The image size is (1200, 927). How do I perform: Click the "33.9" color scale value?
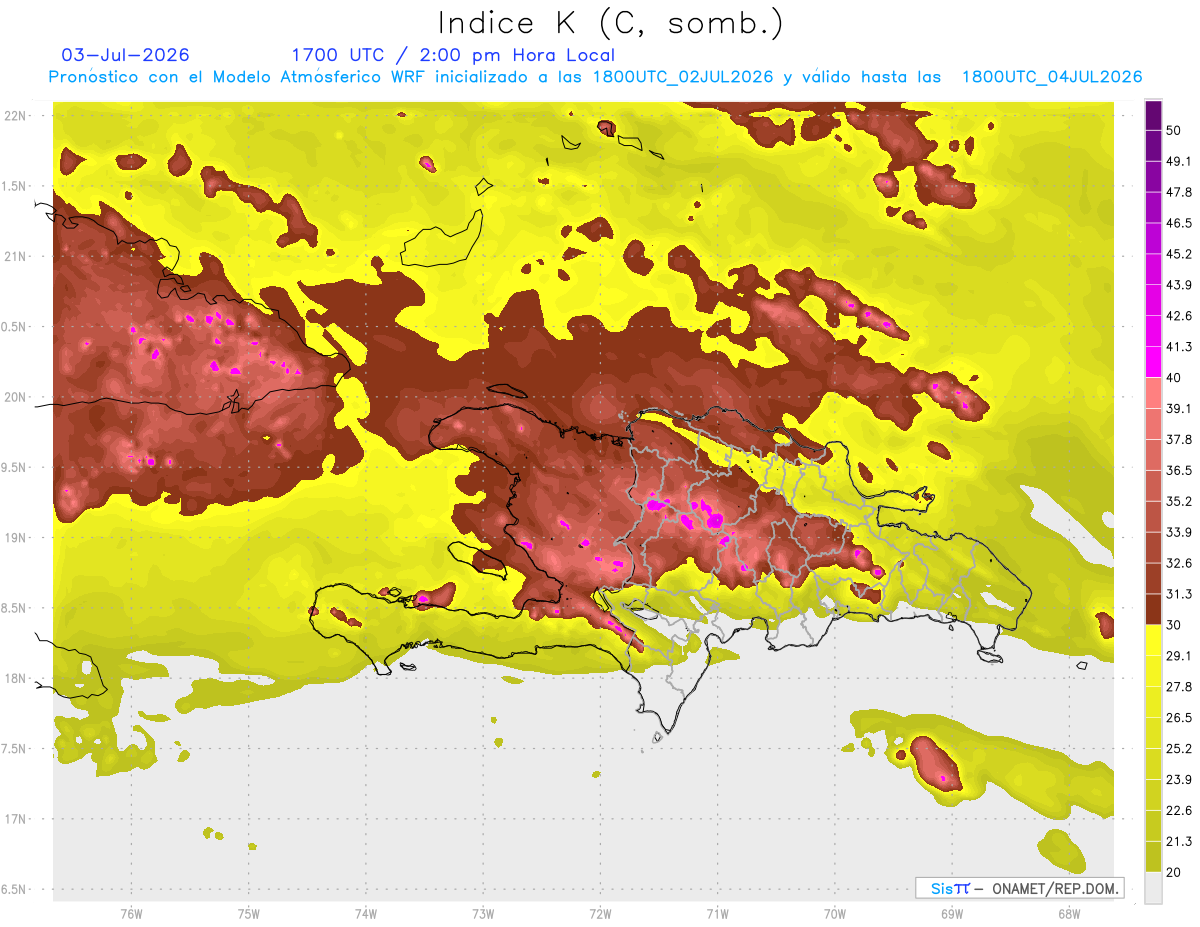pyautogui.click(x=1179, y=532)
